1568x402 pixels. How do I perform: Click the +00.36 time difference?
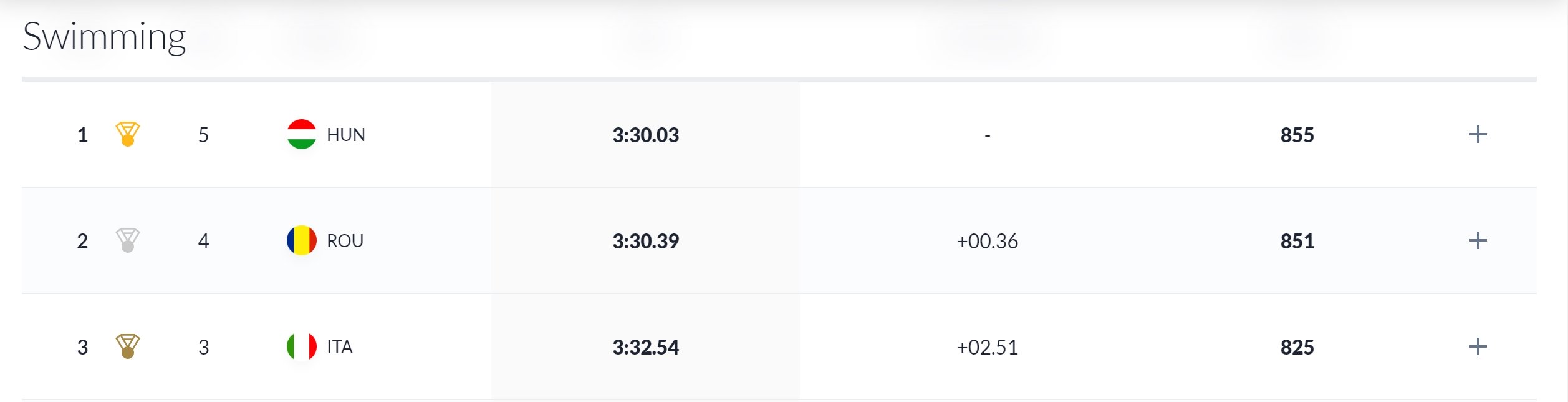click(x=987, y=241)
